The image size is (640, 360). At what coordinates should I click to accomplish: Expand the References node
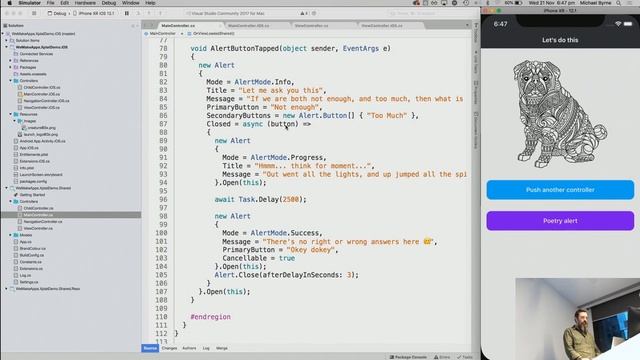coord(11,60)
